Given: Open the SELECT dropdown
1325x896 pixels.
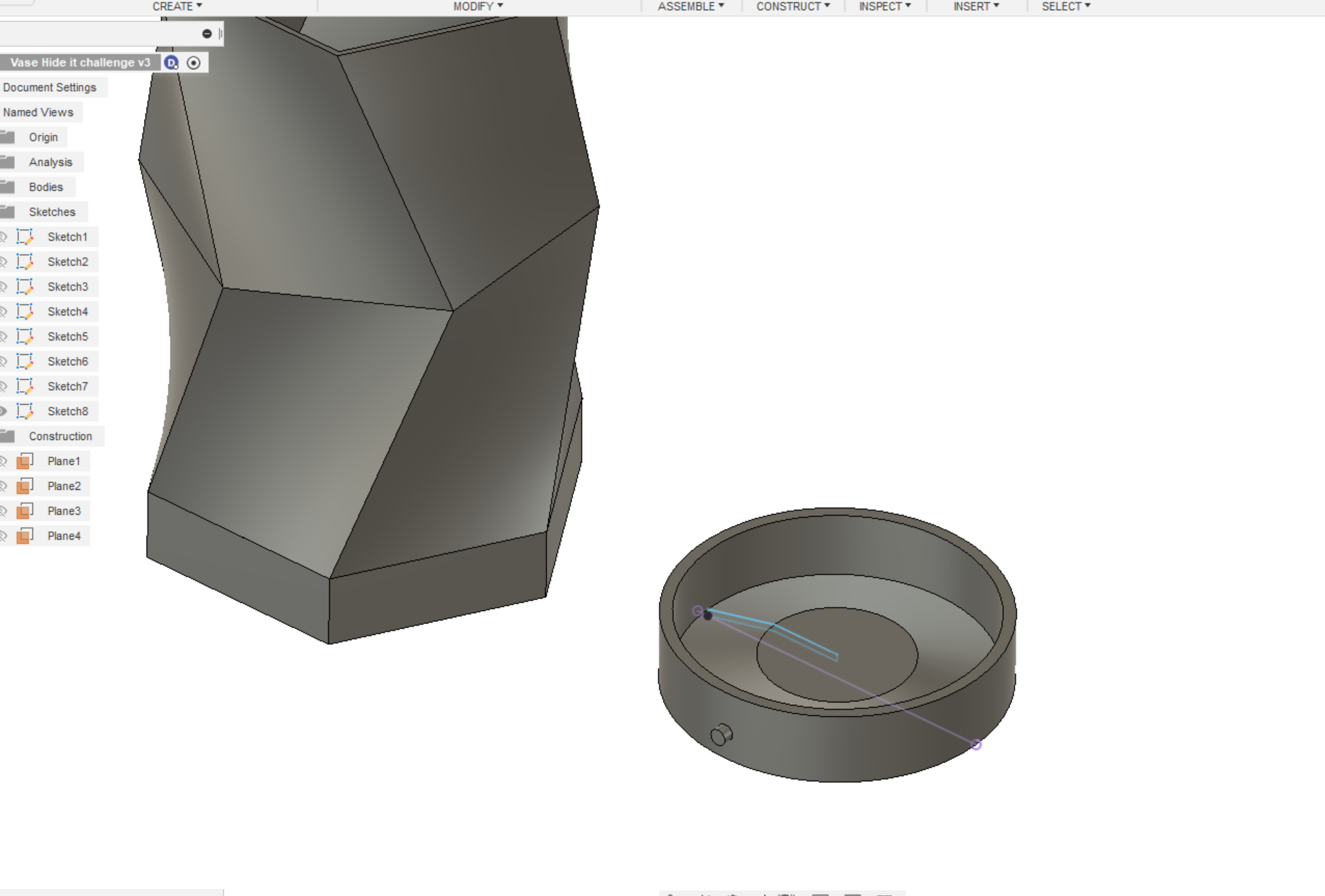Looking at the screenshot, I should point(1063,6).
